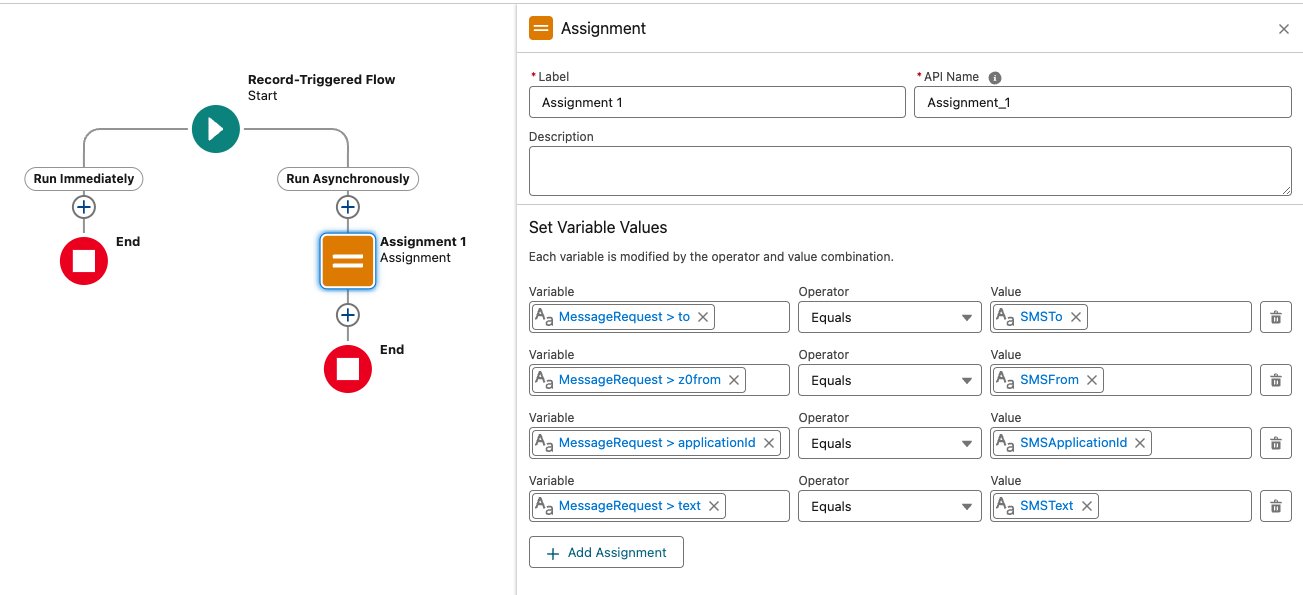The height and width of the screenshot is (595, 1303).
Task: Click the Run Asynchronously path label
Action: [348, 179]
